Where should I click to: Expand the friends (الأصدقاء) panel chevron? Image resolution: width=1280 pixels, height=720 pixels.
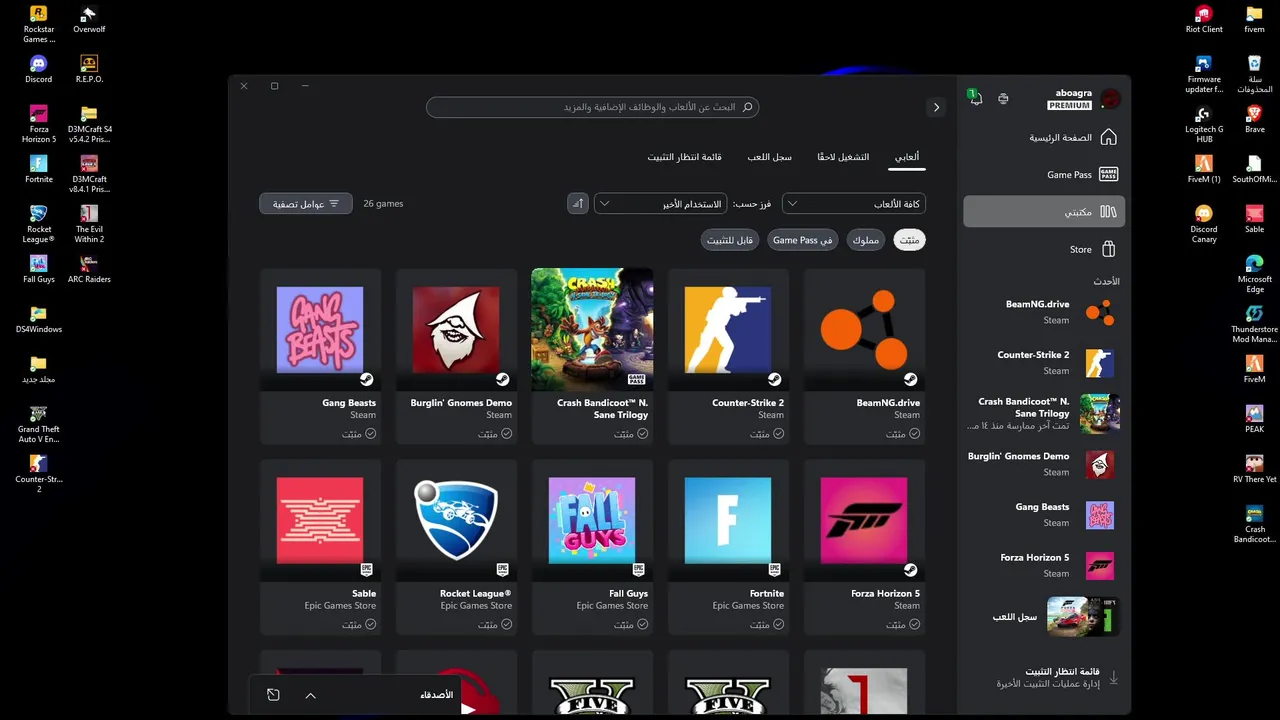tap(310, 695)
